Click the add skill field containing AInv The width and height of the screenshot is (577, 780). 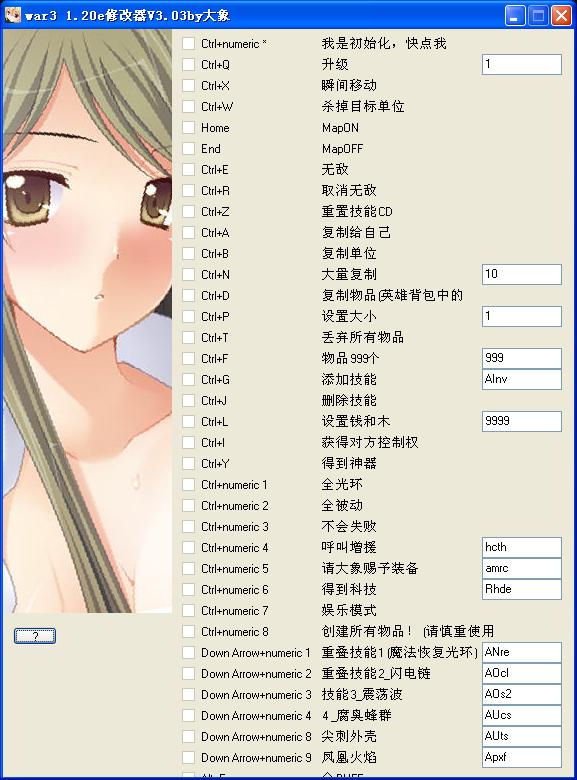click(522, 380)
